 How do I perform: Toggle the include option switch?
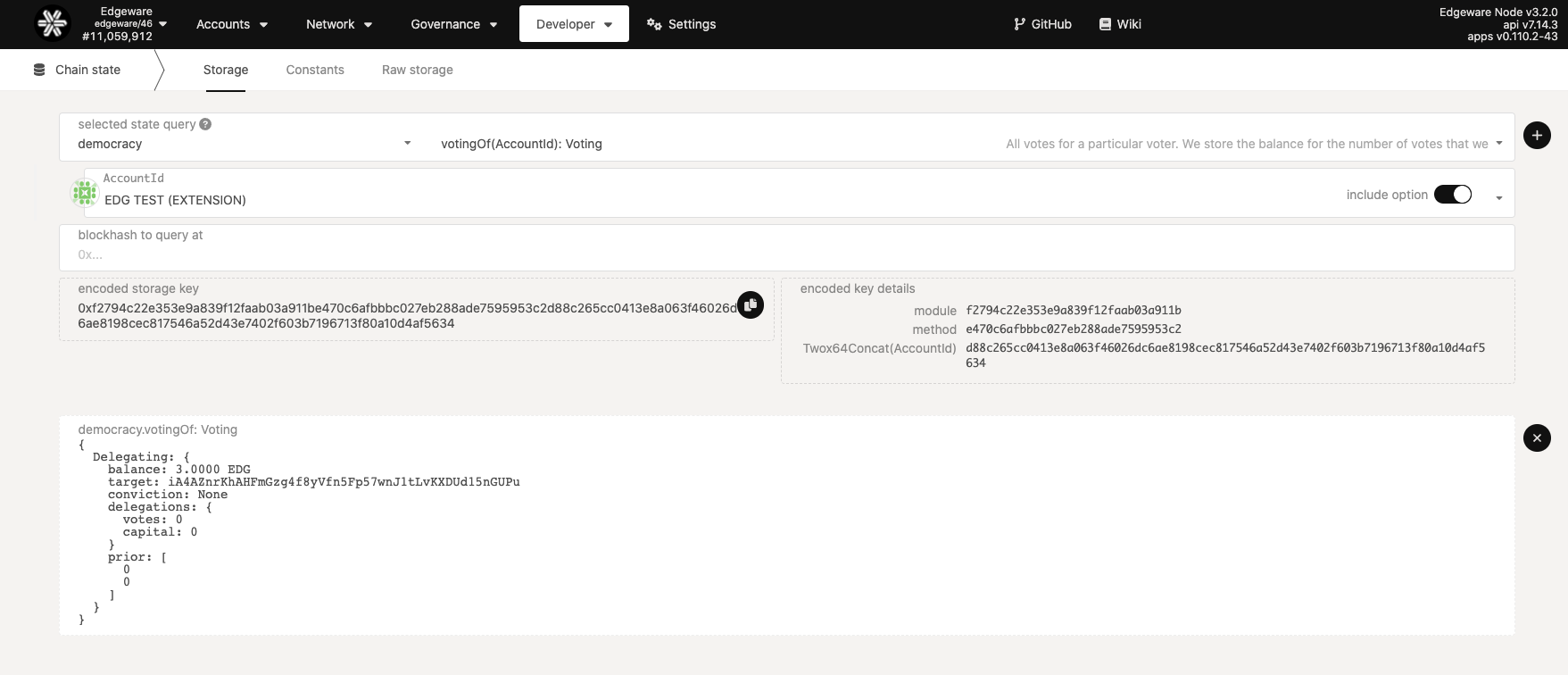pos(1452,195)
